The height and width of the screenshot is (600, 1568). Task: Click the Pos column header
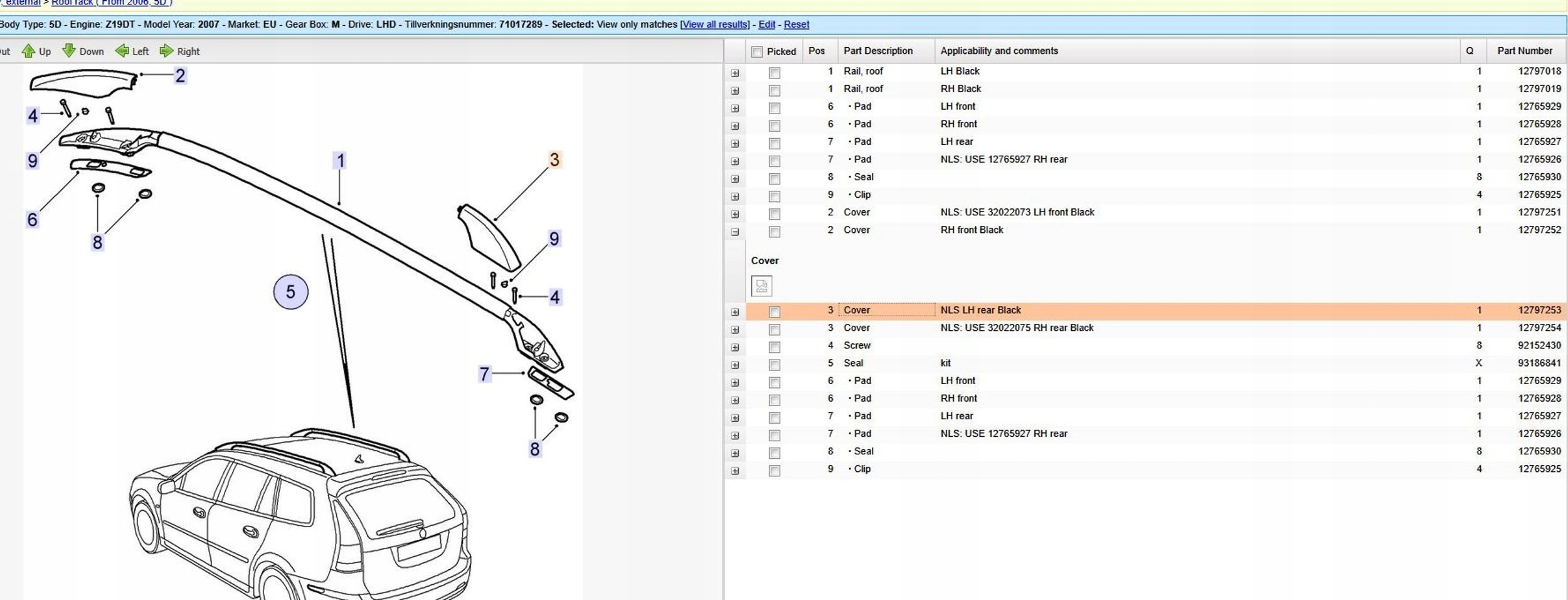(820, 51)
